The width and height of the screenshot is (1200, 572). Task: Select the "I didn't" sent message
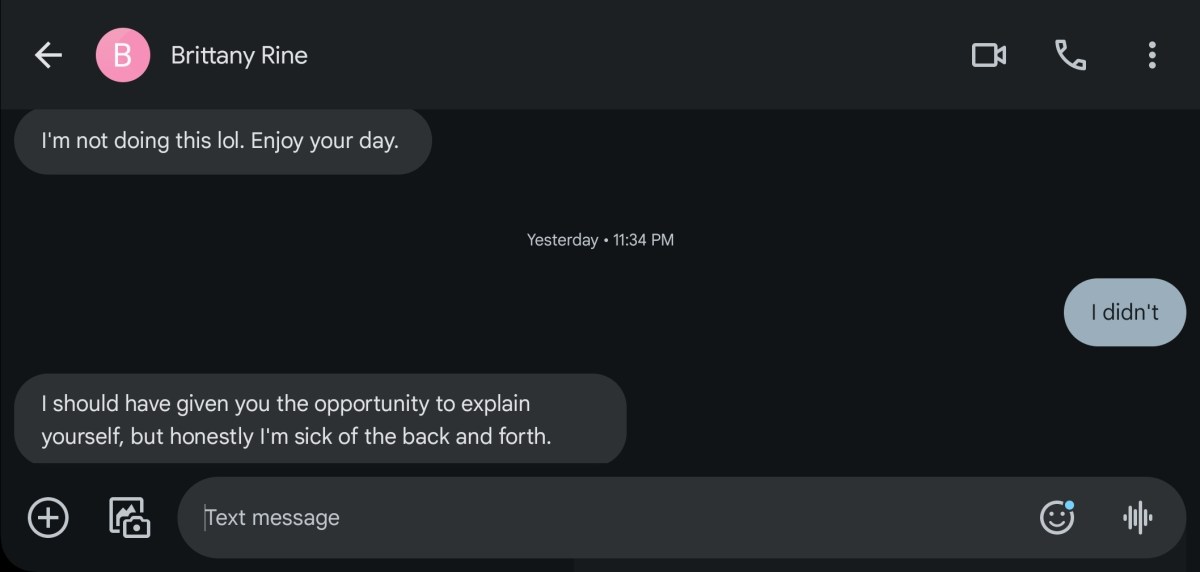1124,312
